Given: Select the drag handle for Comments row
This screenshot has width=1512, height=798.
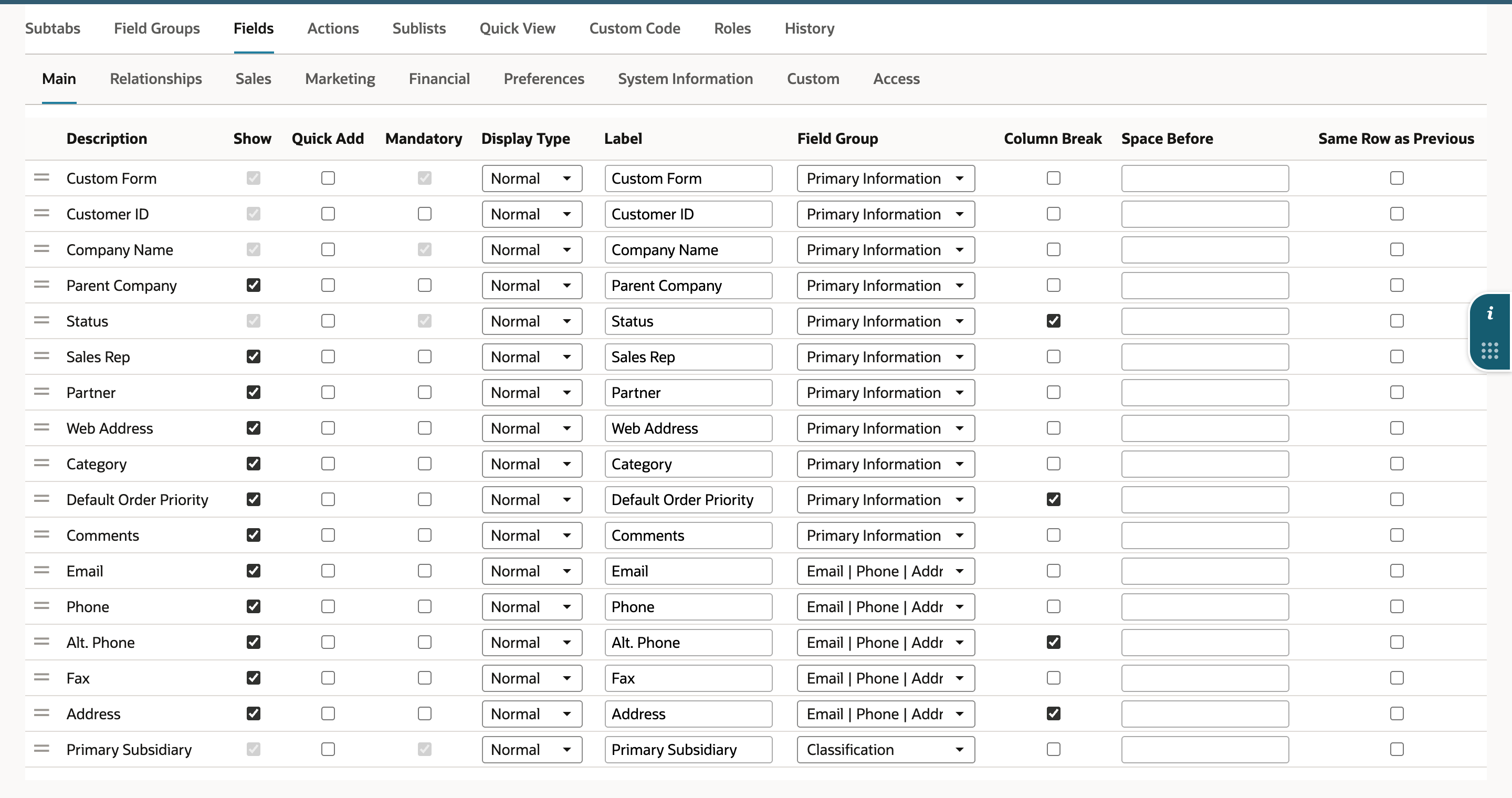Looking at the screenshot, I should [x=41, y=534].
